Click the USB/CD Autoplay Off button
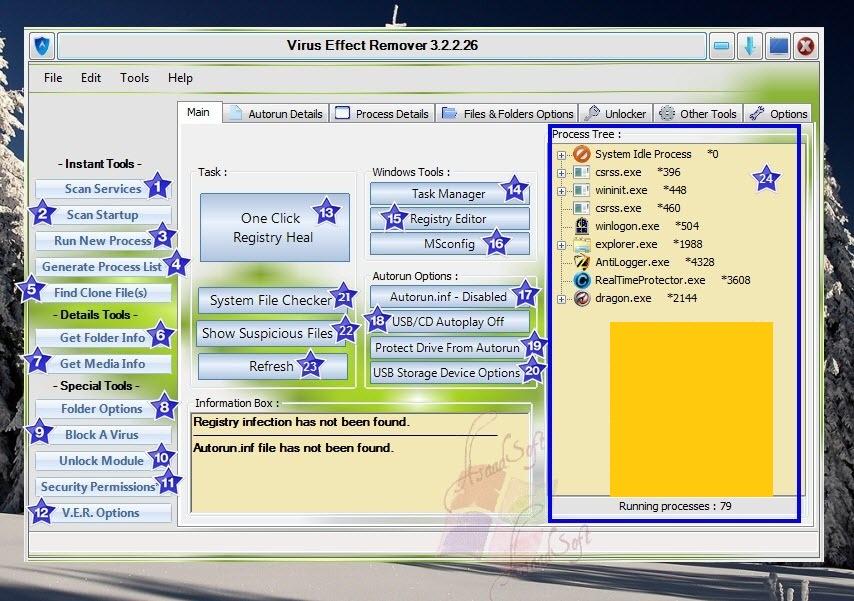Viewport: 854px width, 601px height. (x=449, y=322)
